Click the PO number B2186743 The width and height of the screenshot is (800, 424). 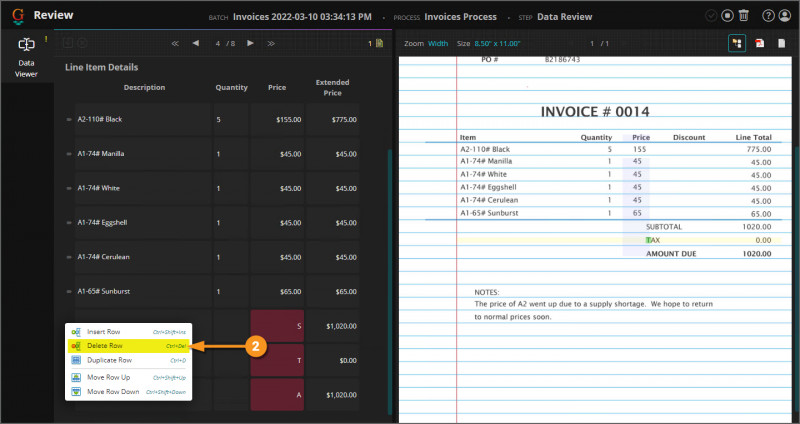click(x=562, y=60)
